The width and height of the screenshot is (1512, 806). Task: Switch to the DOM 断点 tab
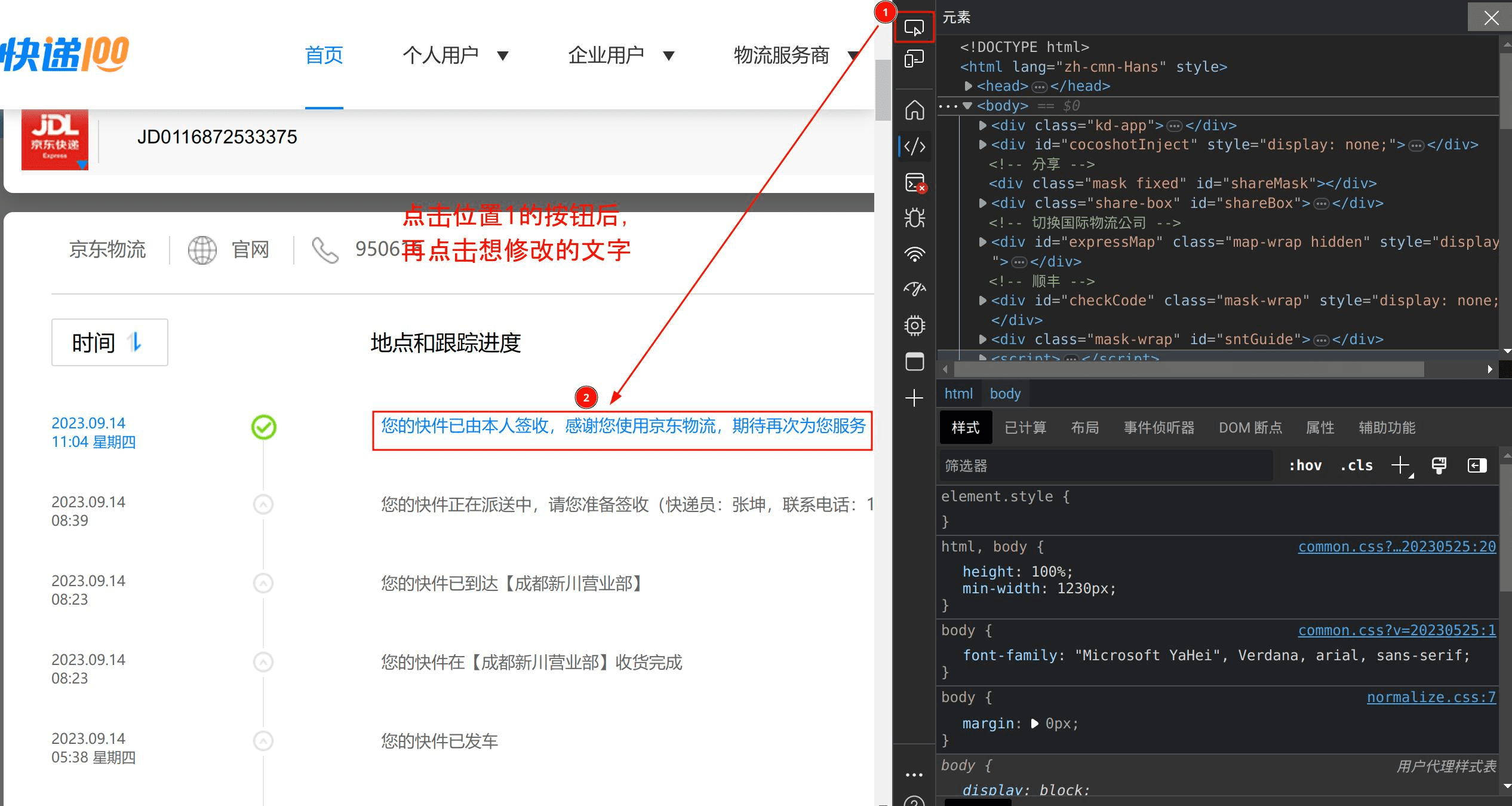pyautogui.click(x=1250, y=428)
